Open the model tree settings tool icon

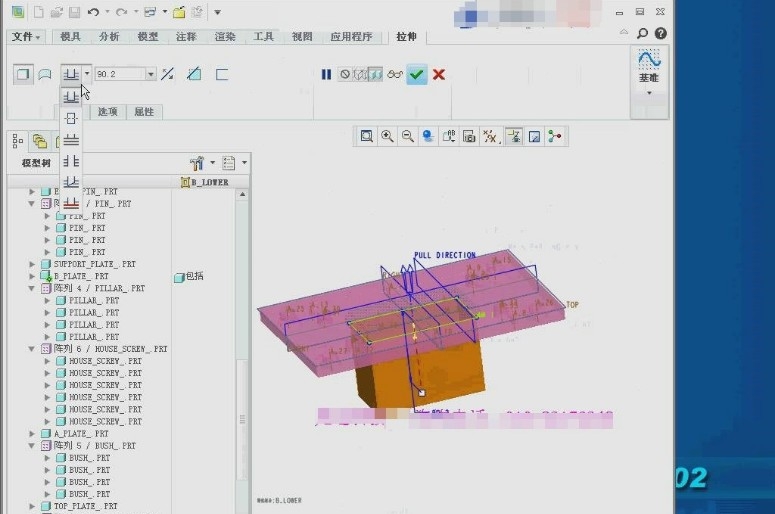pyautogui.click(x=198, y=163)
